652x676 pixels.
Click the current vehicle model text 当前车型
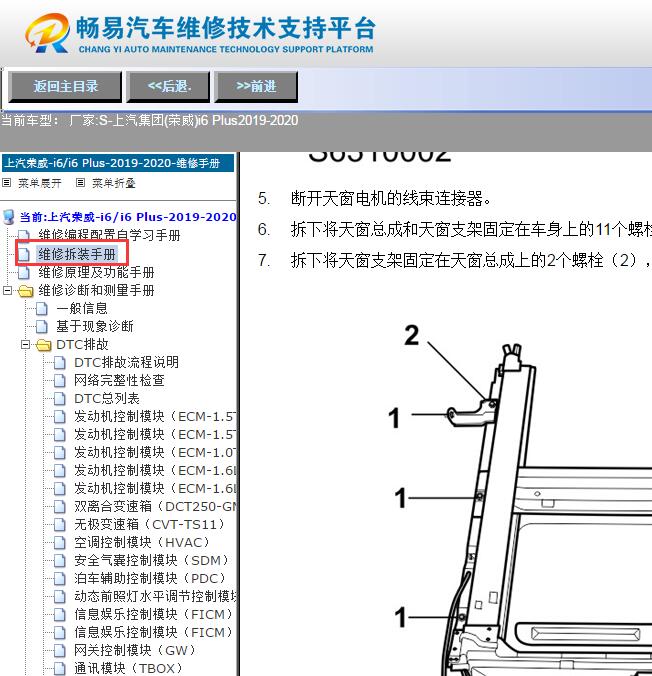(149, 120)
